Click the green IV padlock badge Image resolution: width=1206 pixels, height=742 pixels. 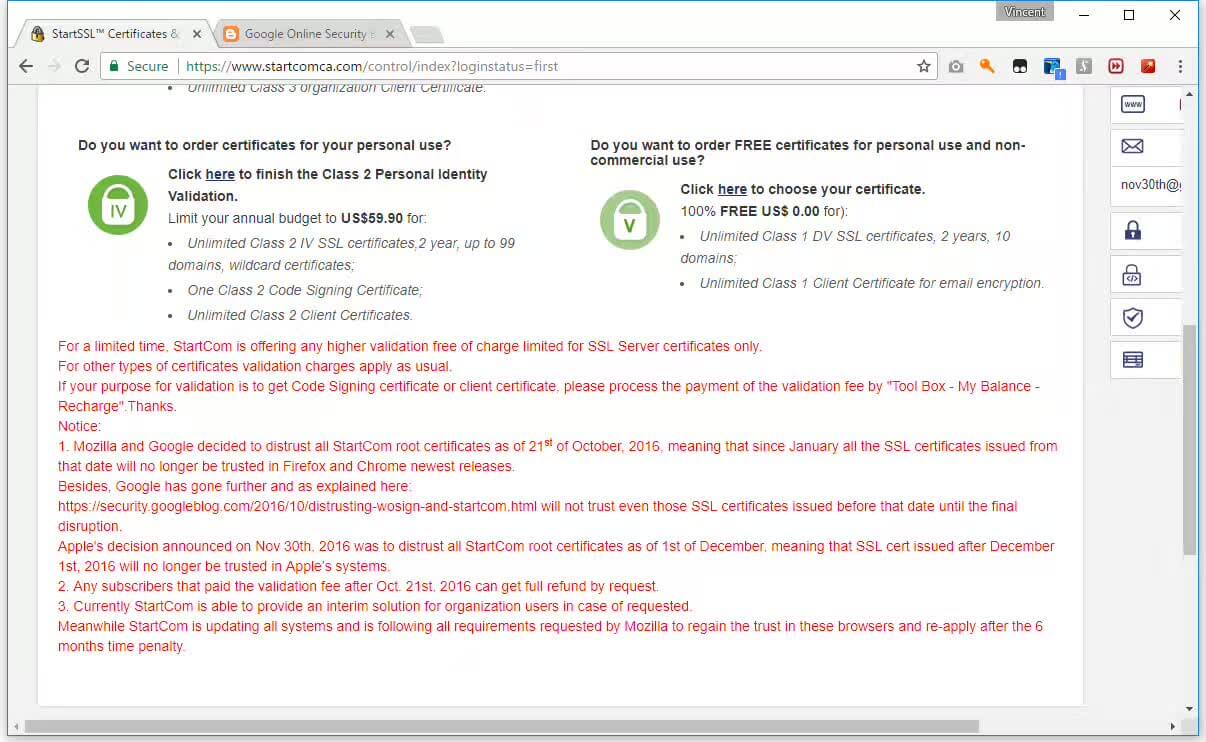click(118, 205)
